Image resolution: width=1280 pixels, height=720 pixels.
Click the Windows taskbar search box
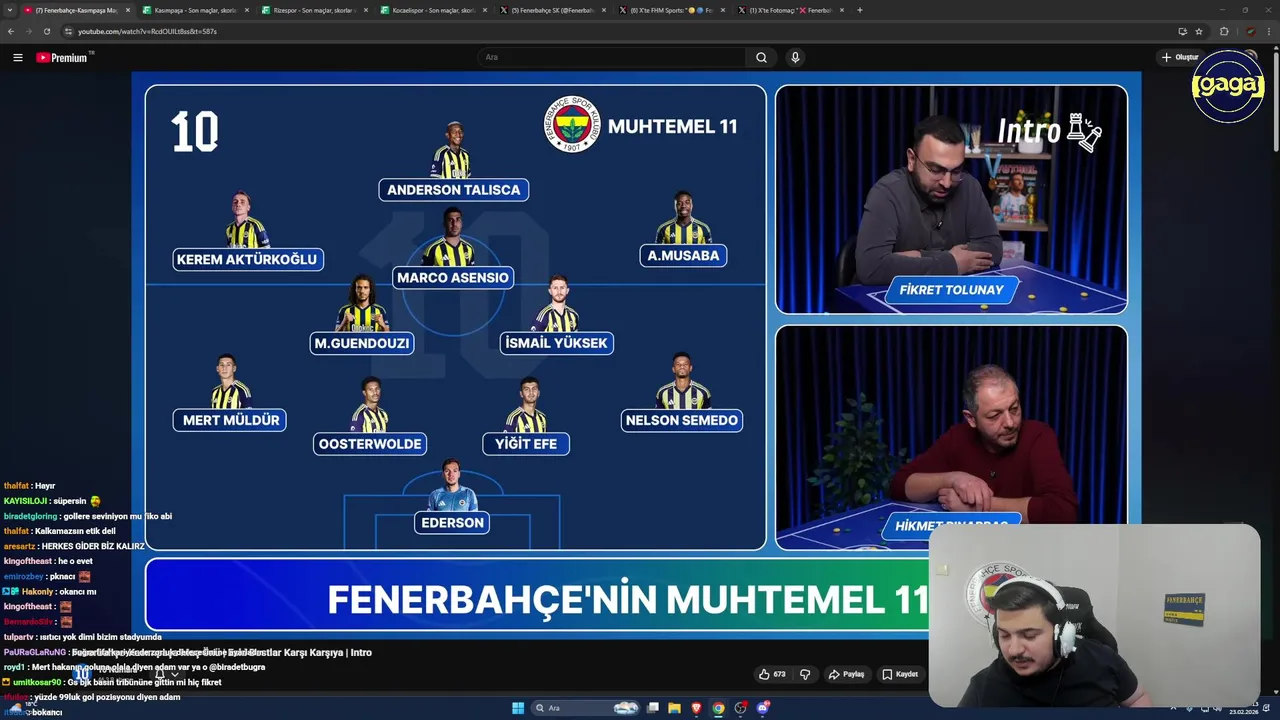[587, 708]
